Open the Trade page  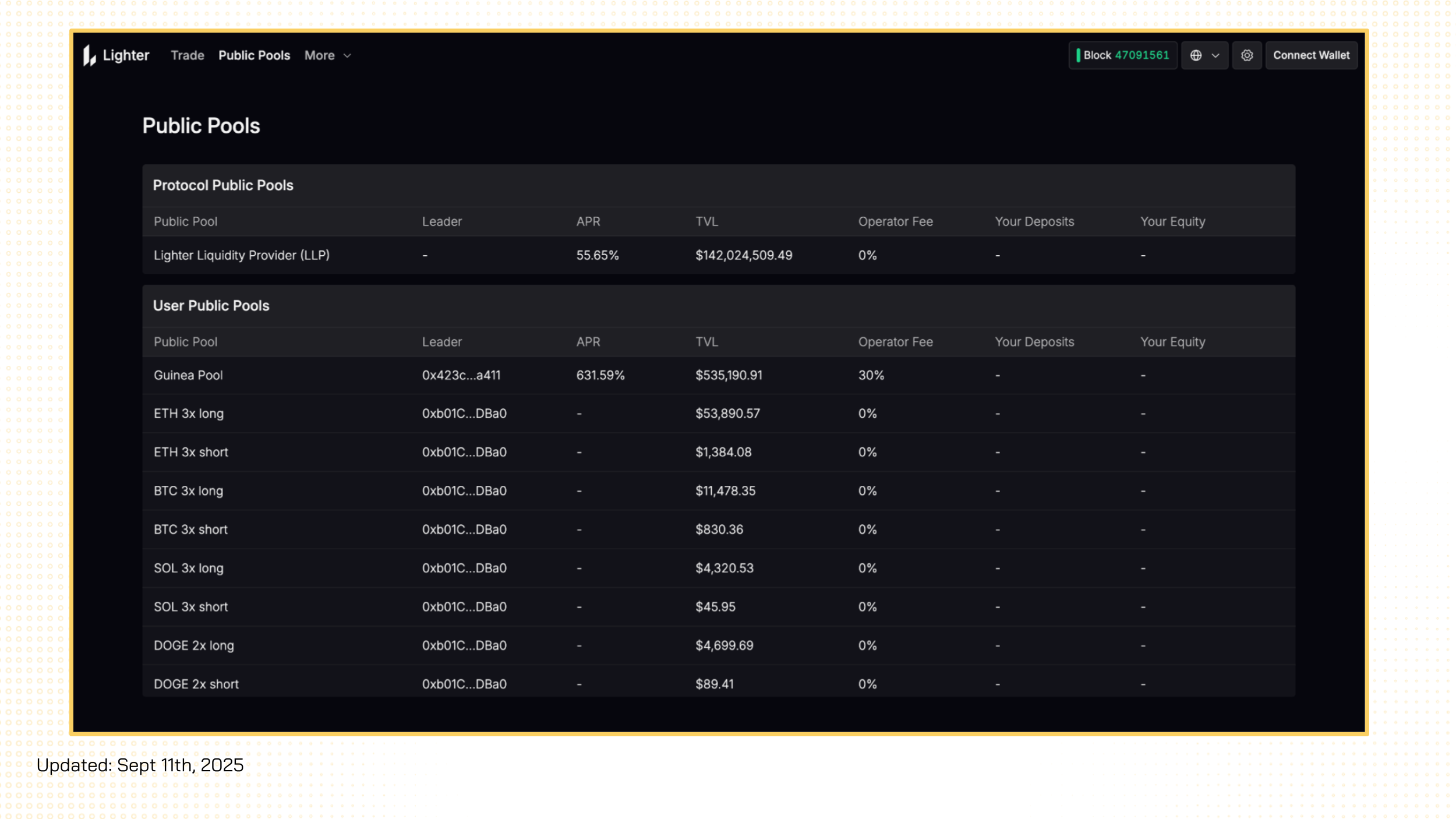point(187,55)
